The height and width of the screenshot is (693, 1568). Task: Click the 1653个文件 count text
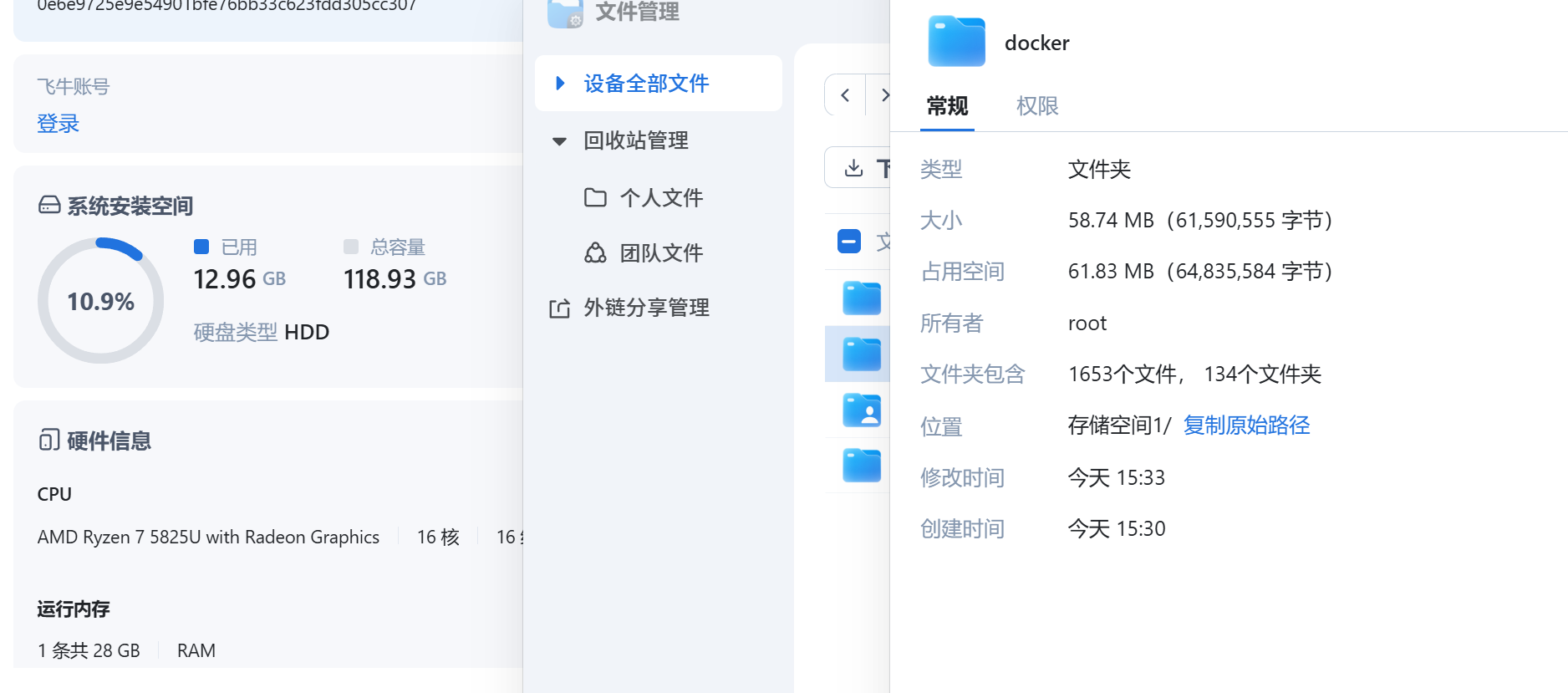pos(1123,375)
